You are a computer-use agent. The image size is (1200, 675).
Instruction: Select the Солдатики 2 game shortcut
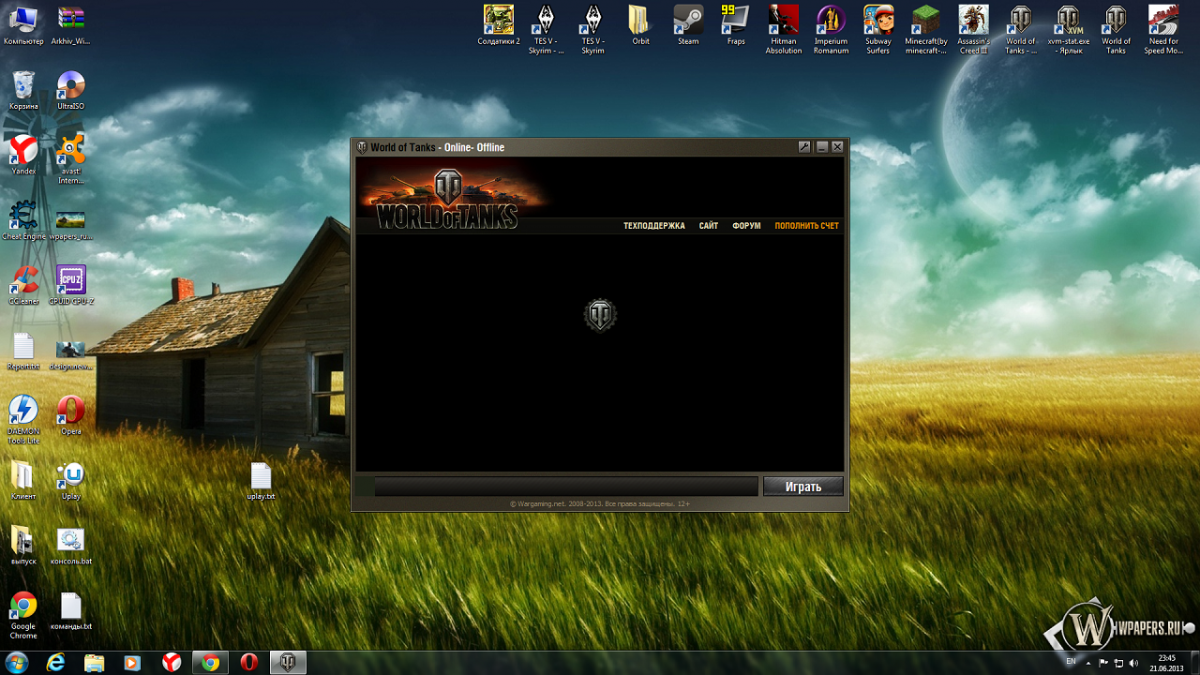498,25
